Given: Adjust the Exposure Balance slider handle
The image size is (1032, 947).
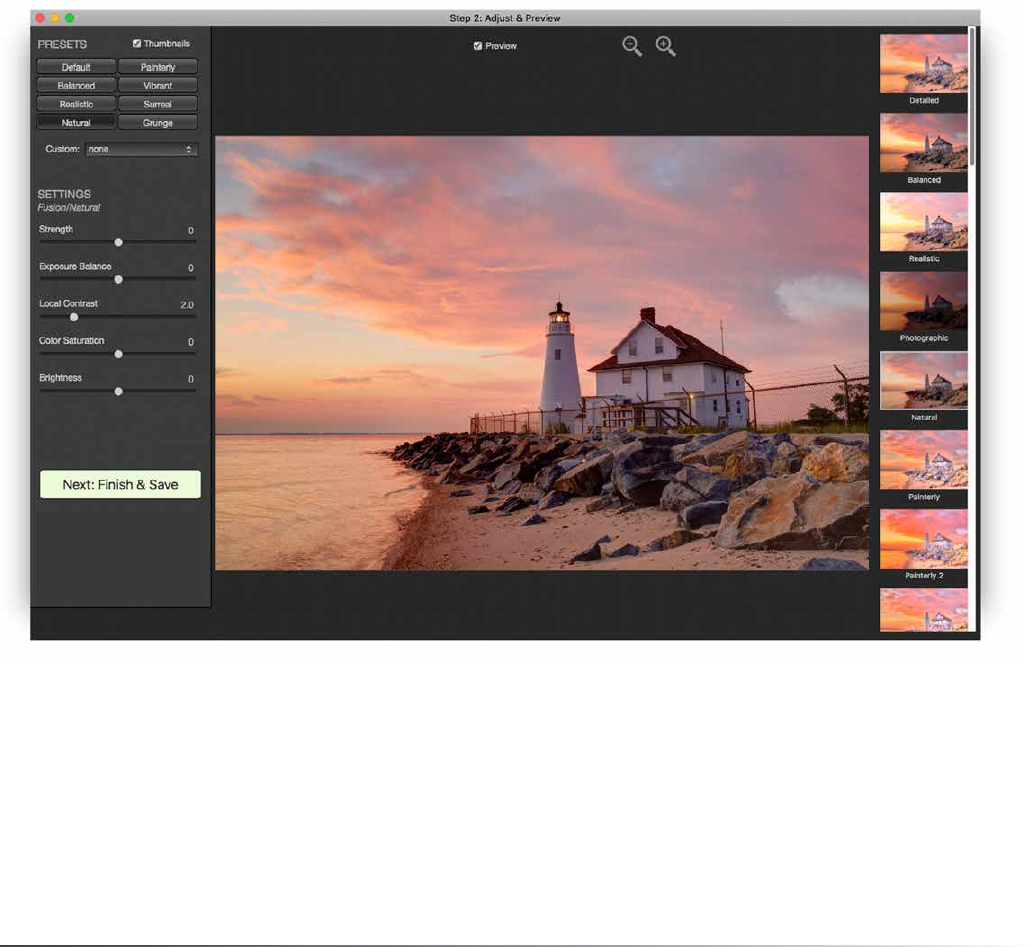Looking at the screenshot, I should [x=118, y=280].
